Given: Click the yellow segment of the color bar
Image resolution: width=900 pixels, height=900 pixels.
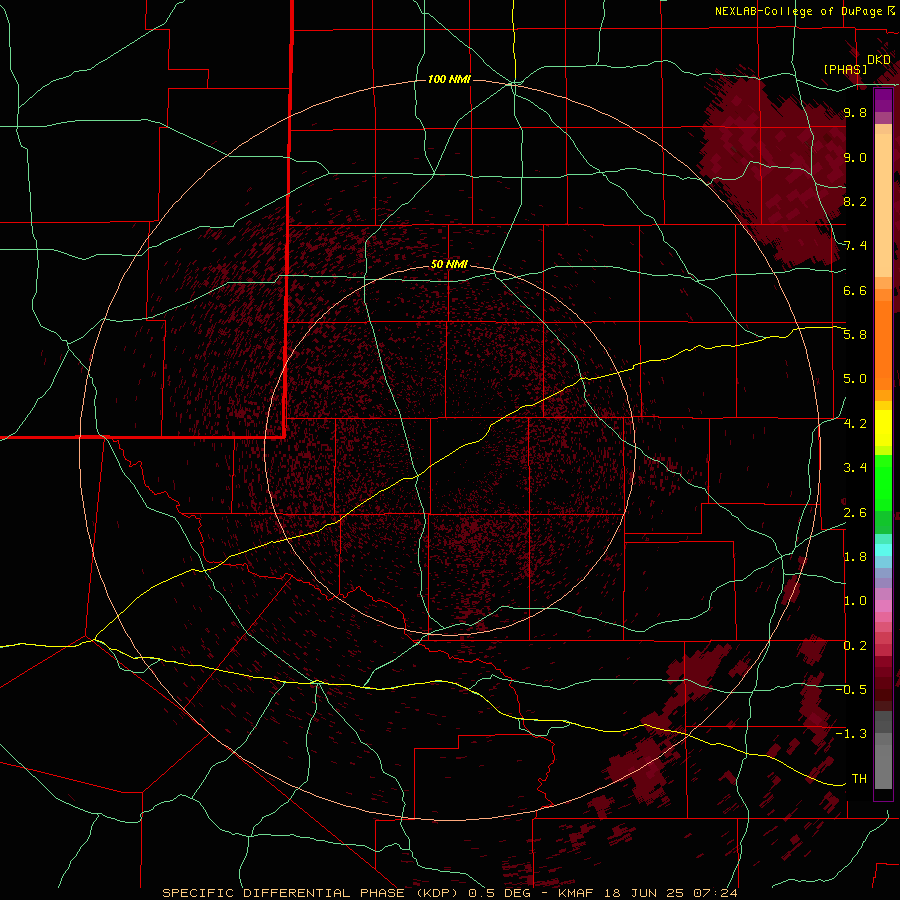Looking at the screenshot, I should pyautogui.click(x=883, y=428).
